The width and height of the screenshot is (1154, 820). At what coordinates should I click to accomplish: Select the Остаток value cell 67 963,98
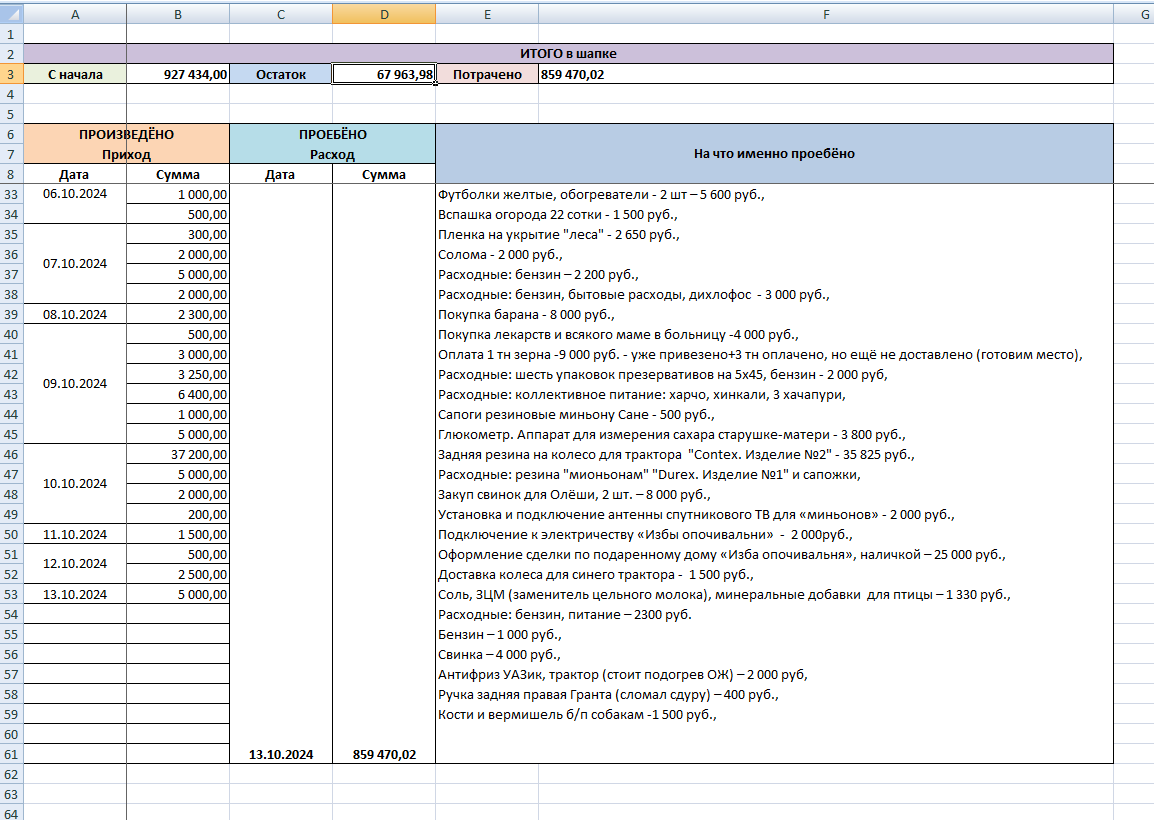(383, 74)
